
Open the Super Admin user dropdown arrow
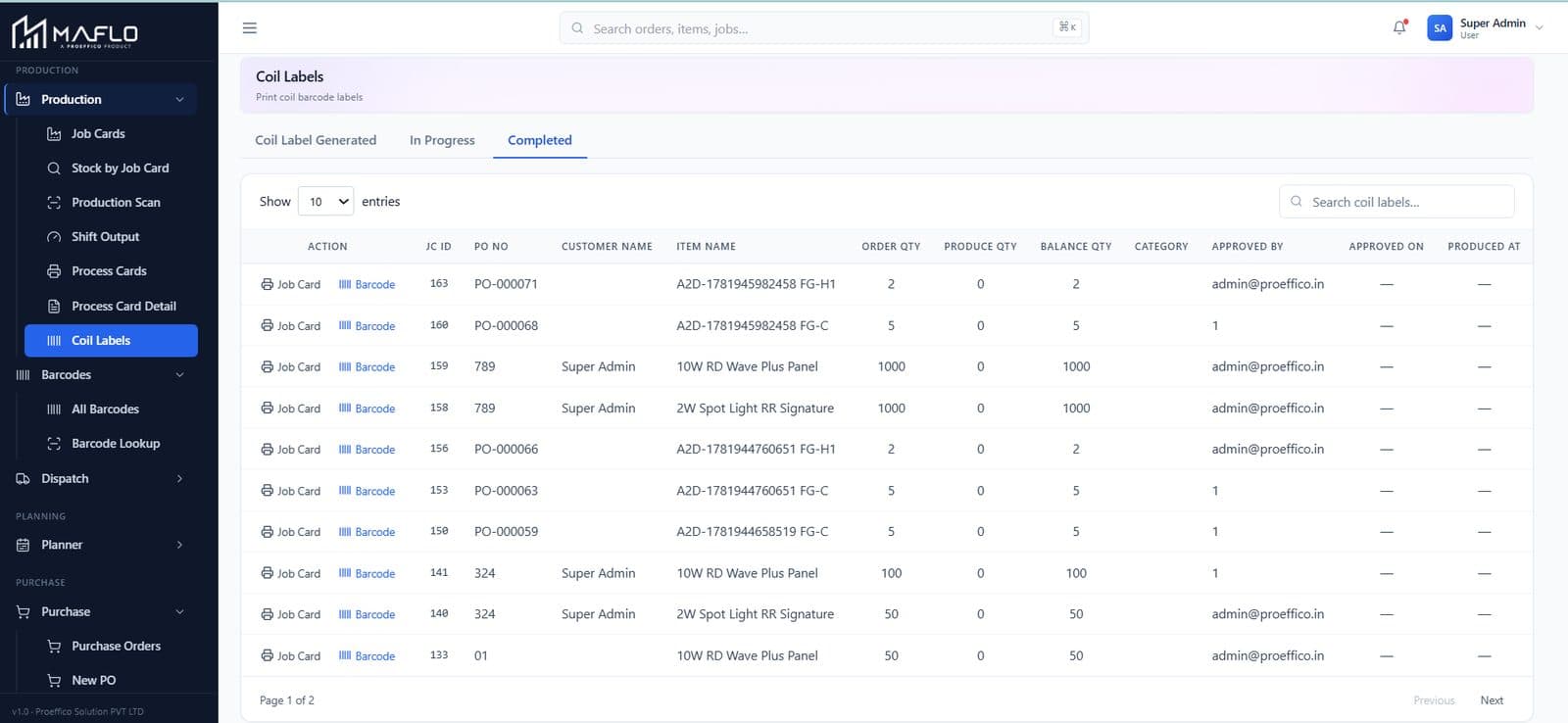pos(1539,28)
